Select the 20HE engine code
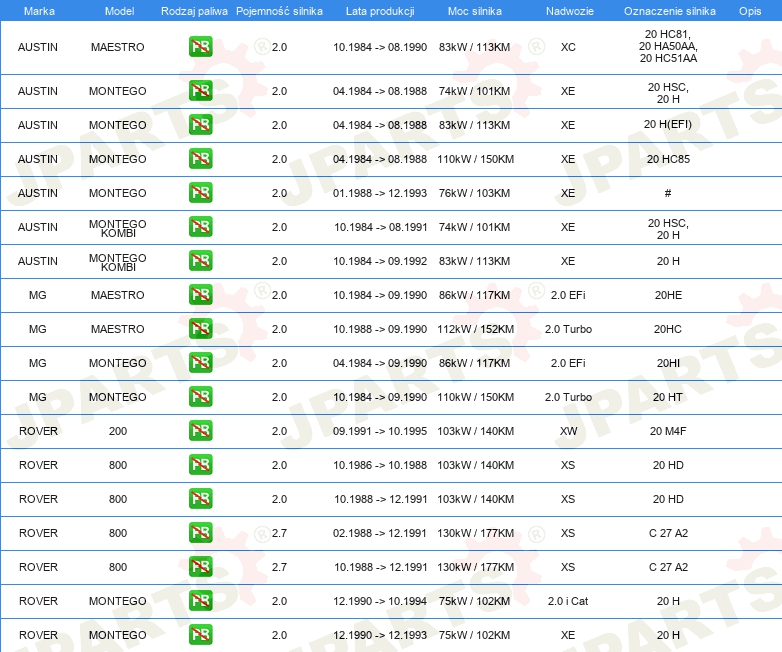Image resolution: width=782 pixels, height=652 pixels. pyautogui.click(x=668, y=295)
